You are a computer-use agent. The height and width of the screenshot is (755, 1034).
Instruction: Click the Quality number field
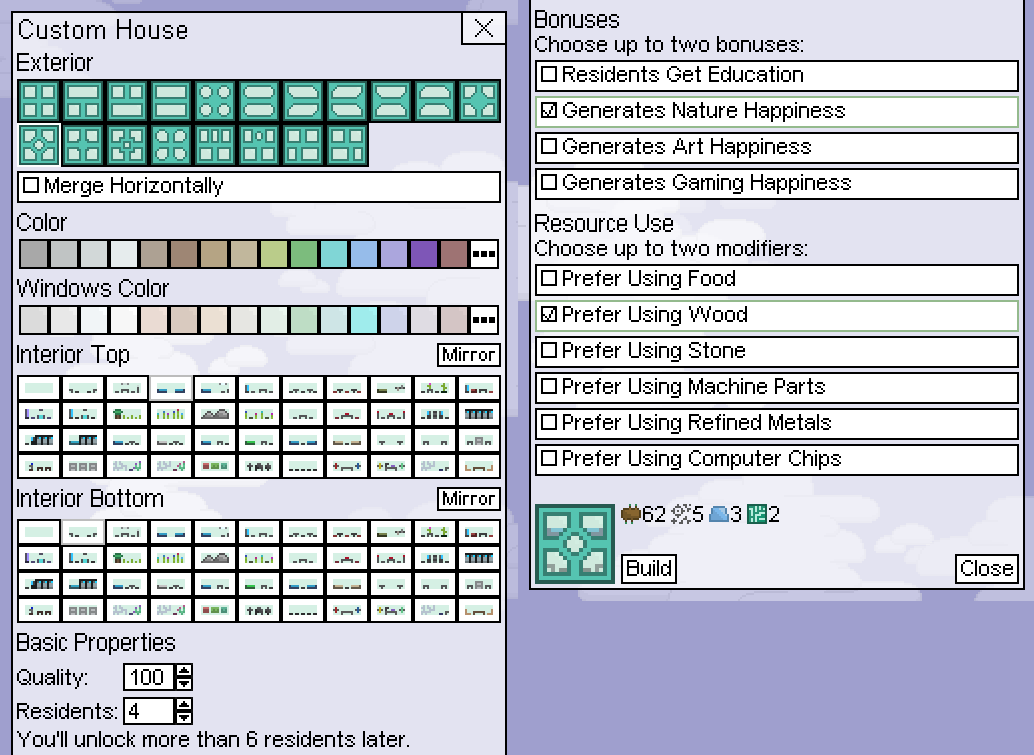(148, 677)
